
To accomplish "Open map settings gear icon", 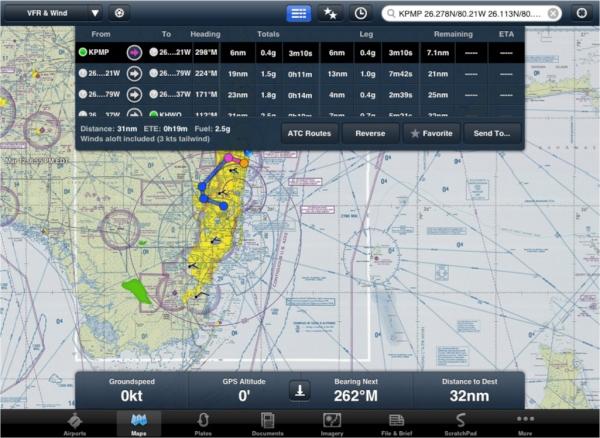I will (x=119, y=13).
